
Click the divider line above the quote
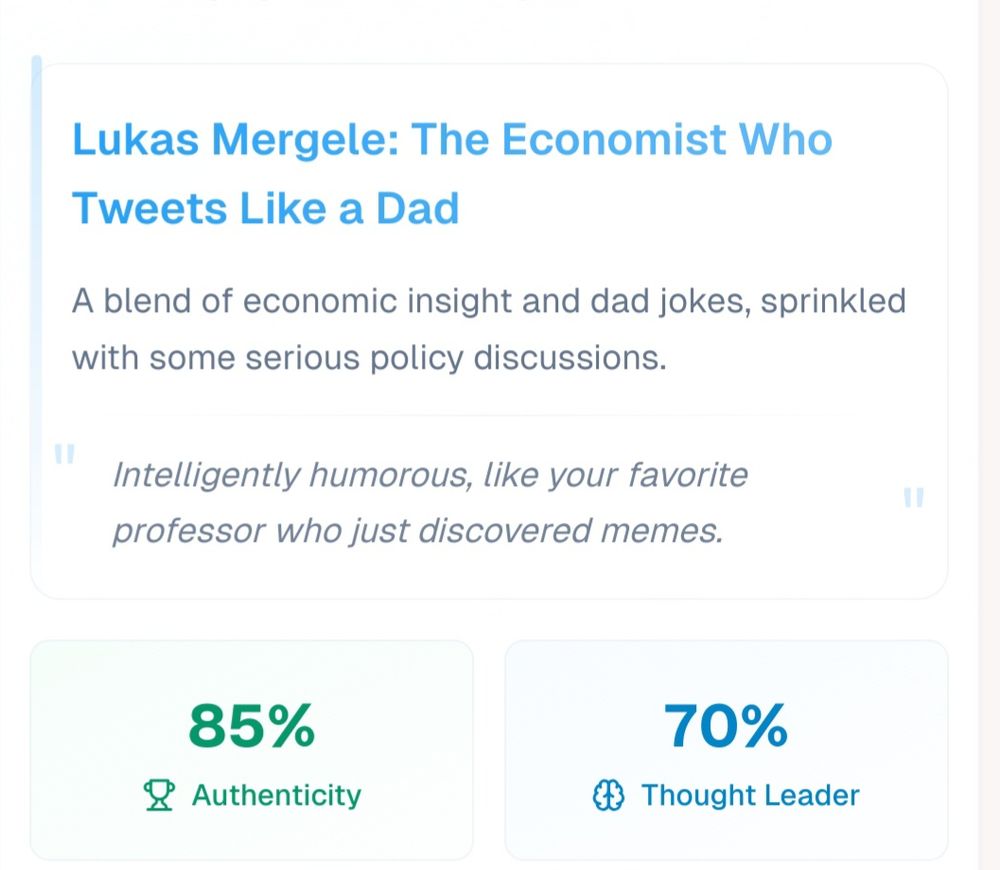(x=480, y=414)
